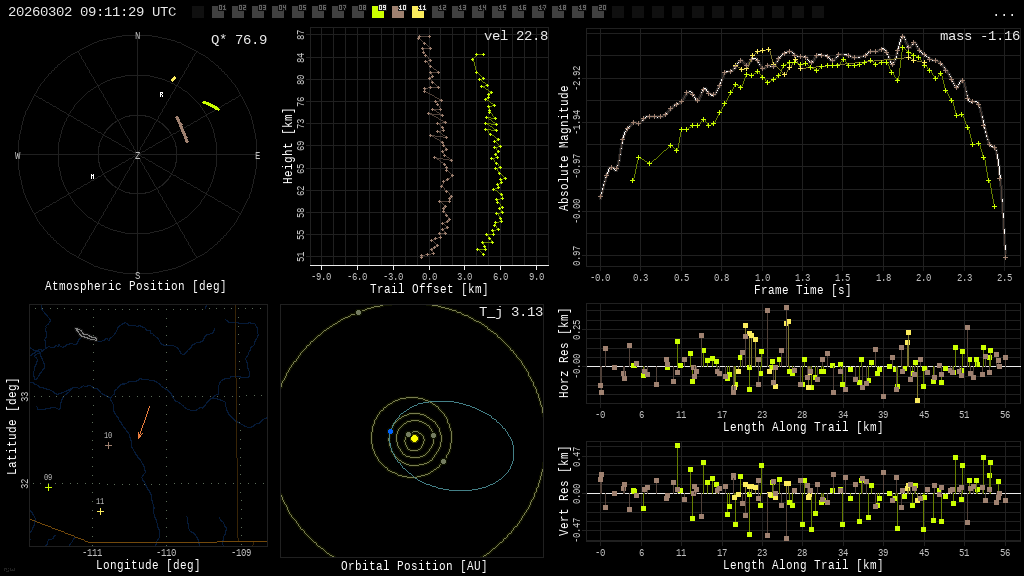Click the vel 22.8 velocity label
Screen dimensions: 1024x576
point(516,36)
